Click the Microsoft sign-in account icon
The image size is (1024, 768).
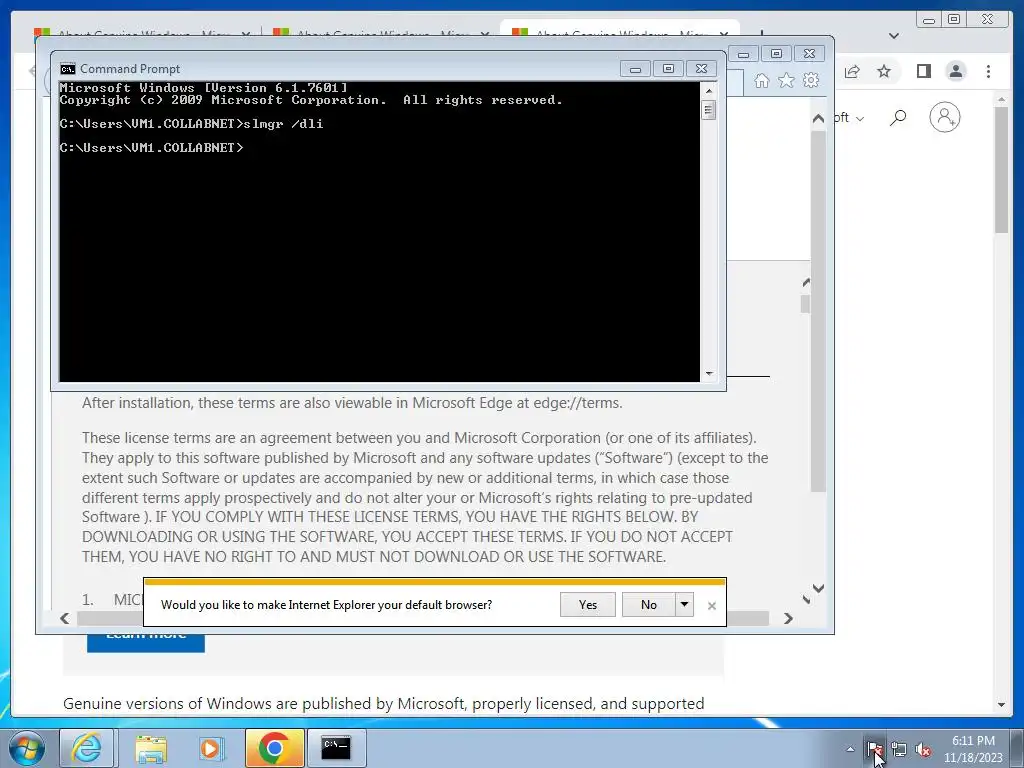[x=944, y=118]
